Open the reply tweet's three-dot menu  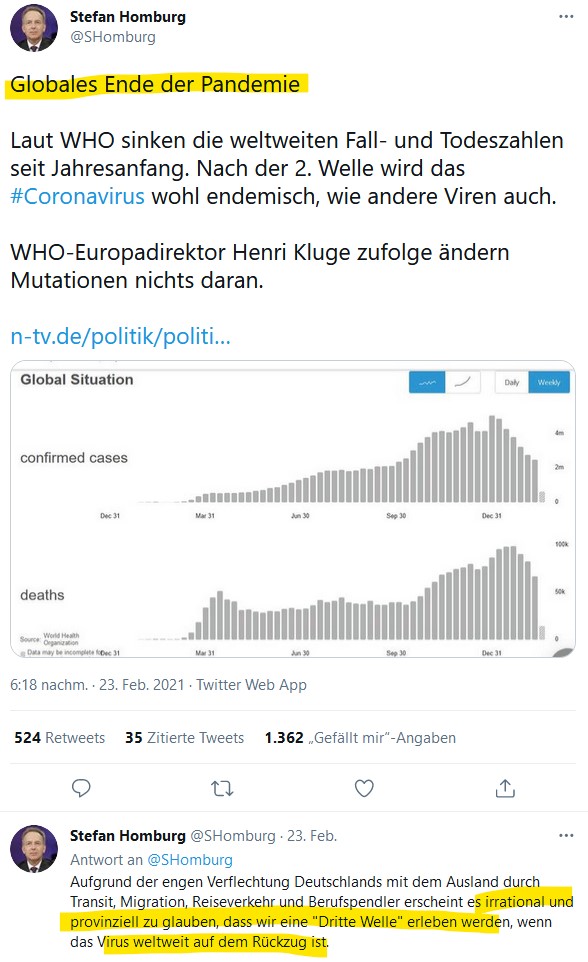pos(566,836)
